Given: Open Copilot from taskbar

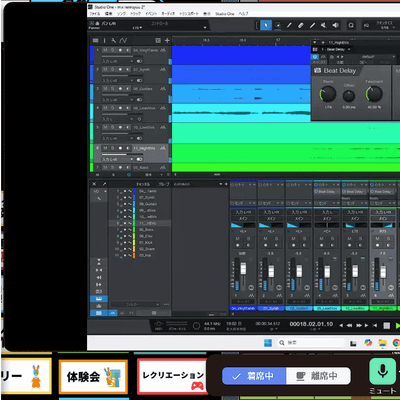Looking at the screenshot, I should [x=368, y=343].
